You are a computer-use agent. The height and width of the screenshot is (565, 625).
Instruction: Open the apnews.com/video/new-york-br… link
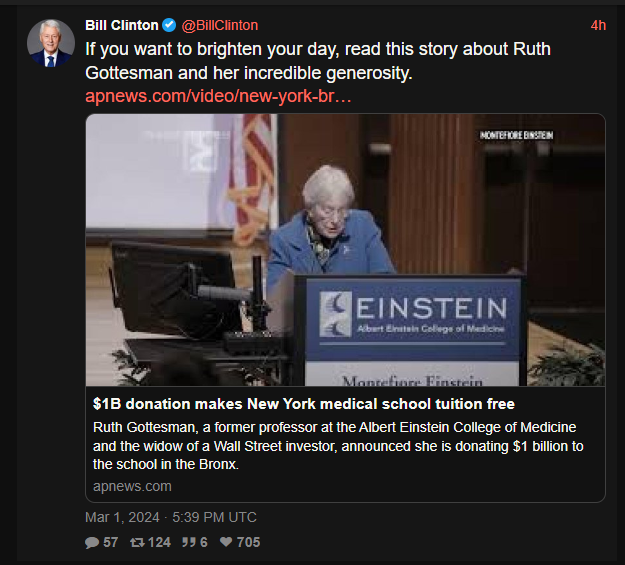click(x=218, y=96)
